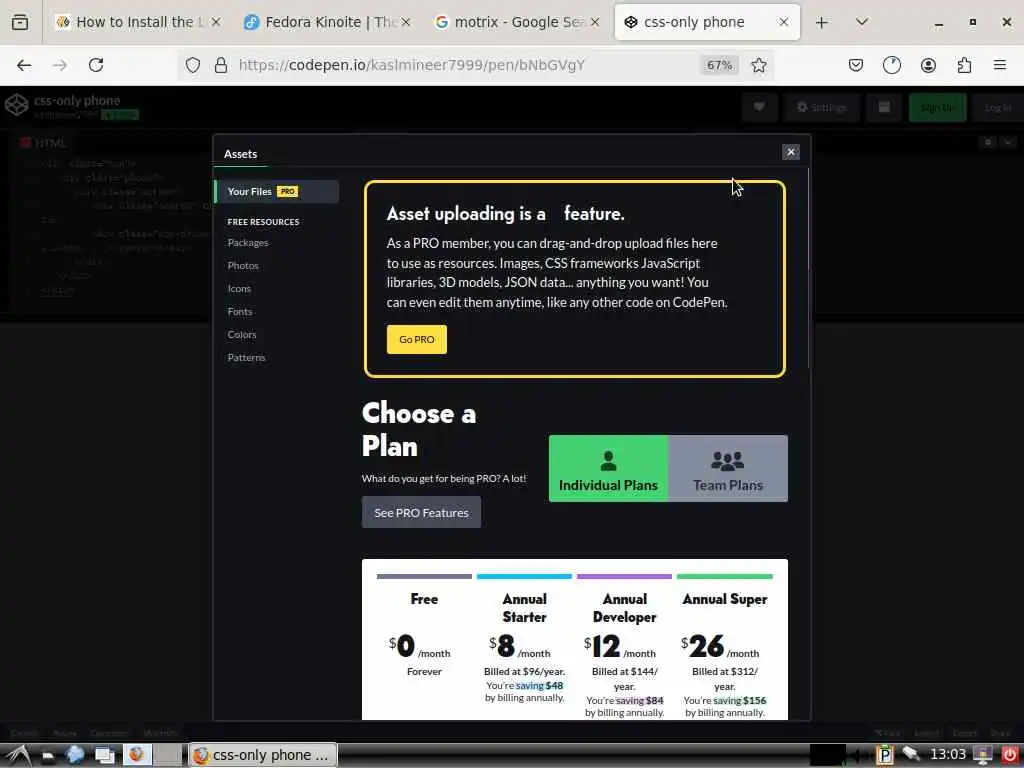
Task: Click the change view layout icon
Action: click(884, 107)
